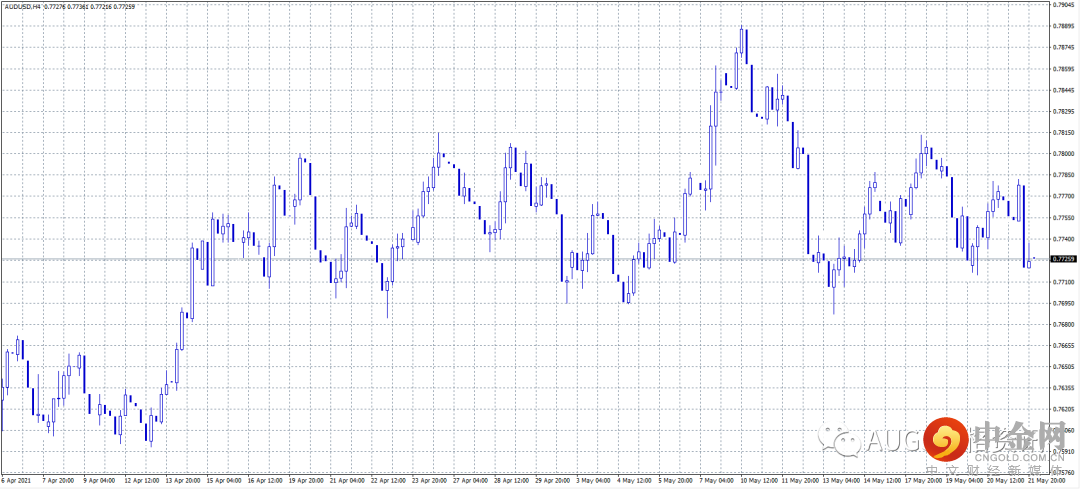Click the 9 Apr 04:00 date label
This screenshot has height=489, width=1080.
(98, 479)
